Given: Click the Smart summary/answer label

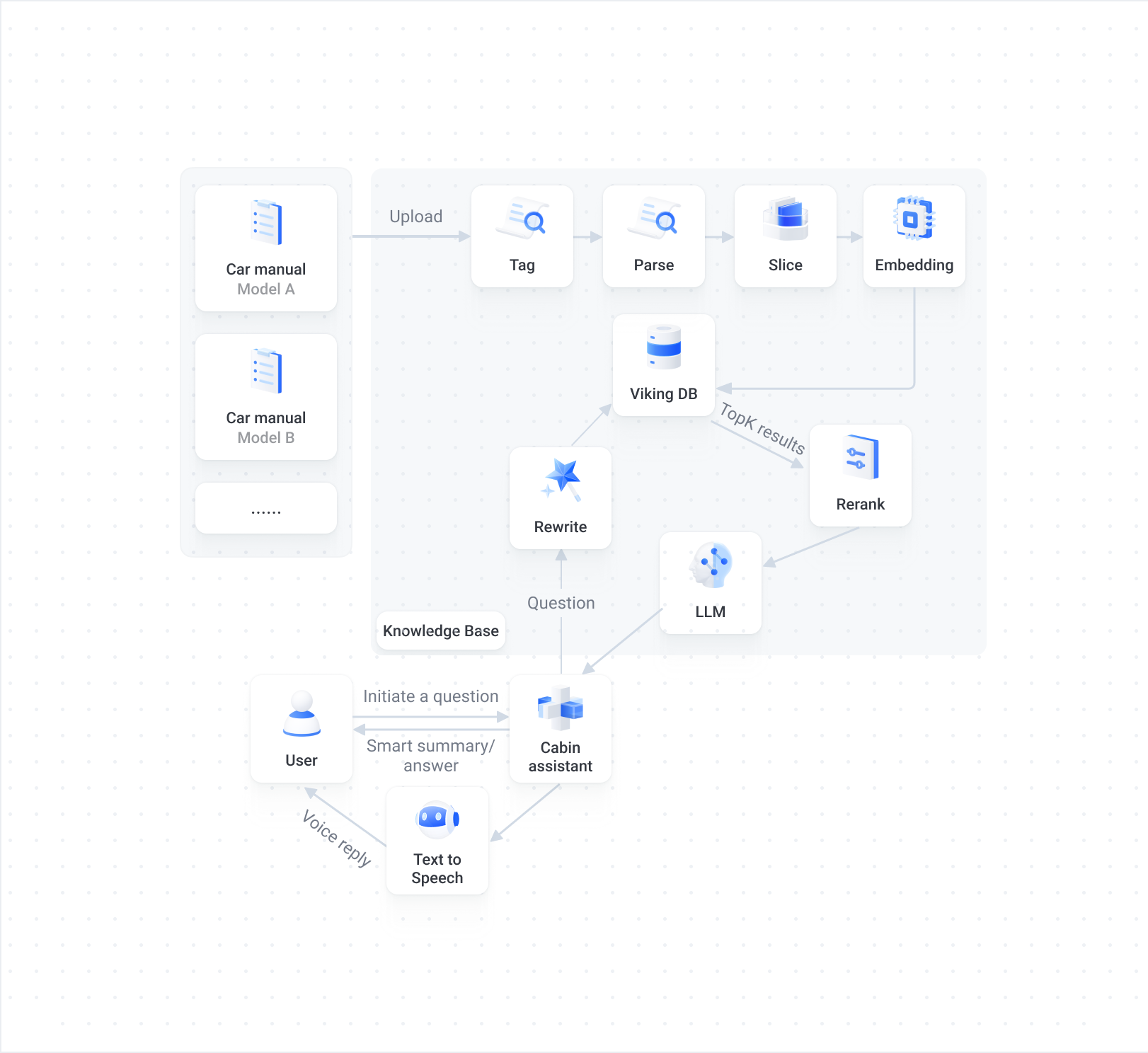Looking at the screenshot, I should coord(430,756).
